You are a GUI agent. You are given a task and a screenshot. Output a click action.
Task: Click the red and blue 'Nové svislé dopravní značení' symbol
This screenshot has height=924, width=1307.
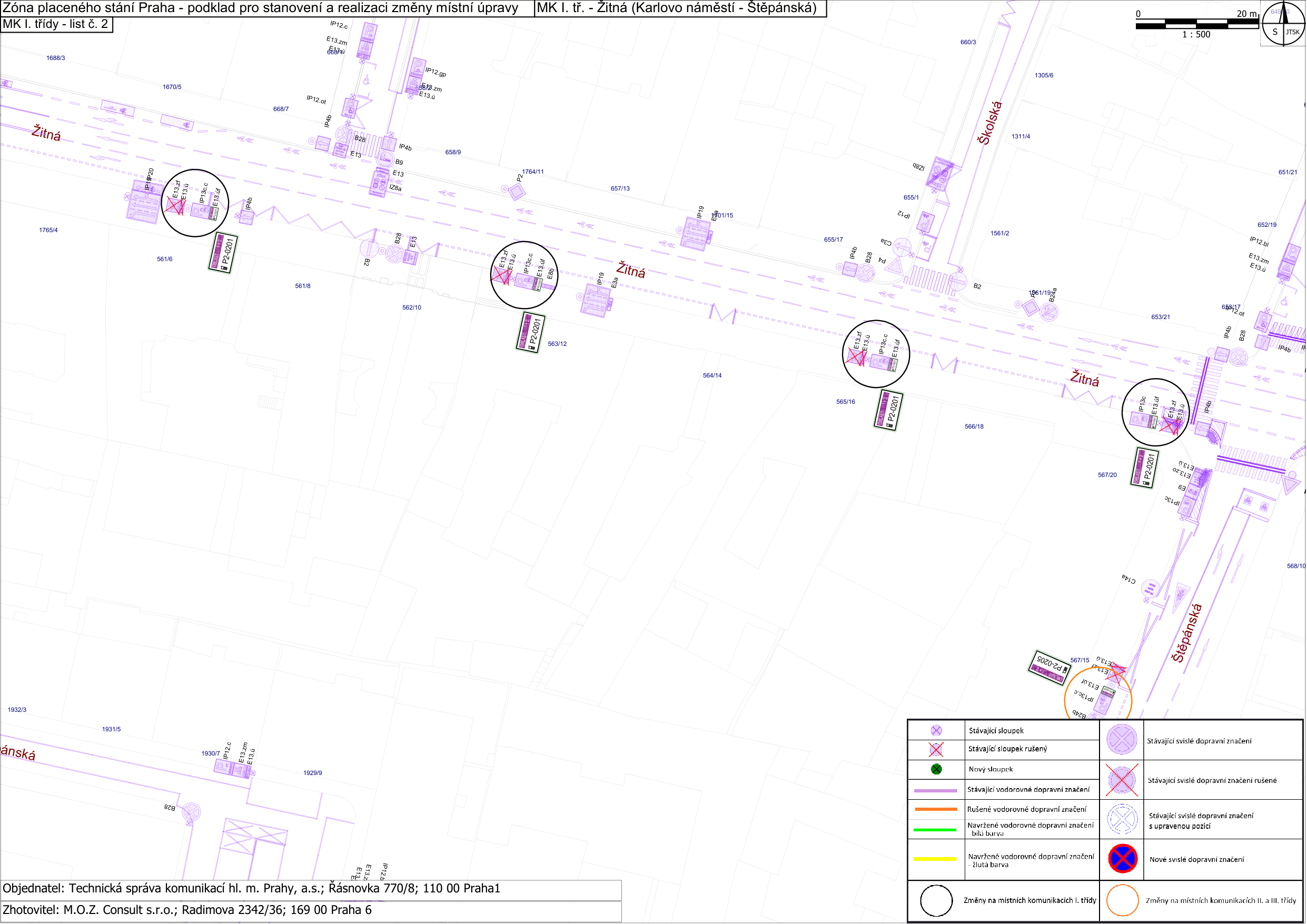pyautogui.click(x=1122, y=859)
